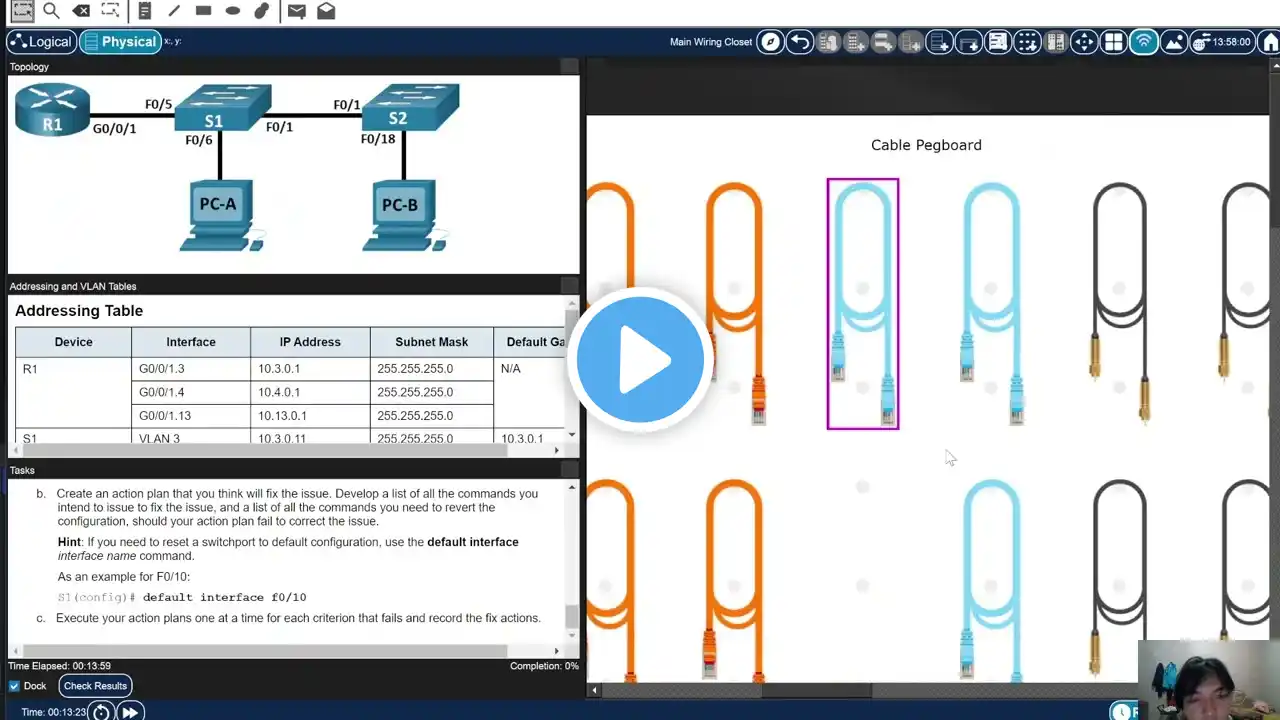Click the greyed-out rack-plus button beside New Closet
1280x720 pixels.
(x=912, y=42)
